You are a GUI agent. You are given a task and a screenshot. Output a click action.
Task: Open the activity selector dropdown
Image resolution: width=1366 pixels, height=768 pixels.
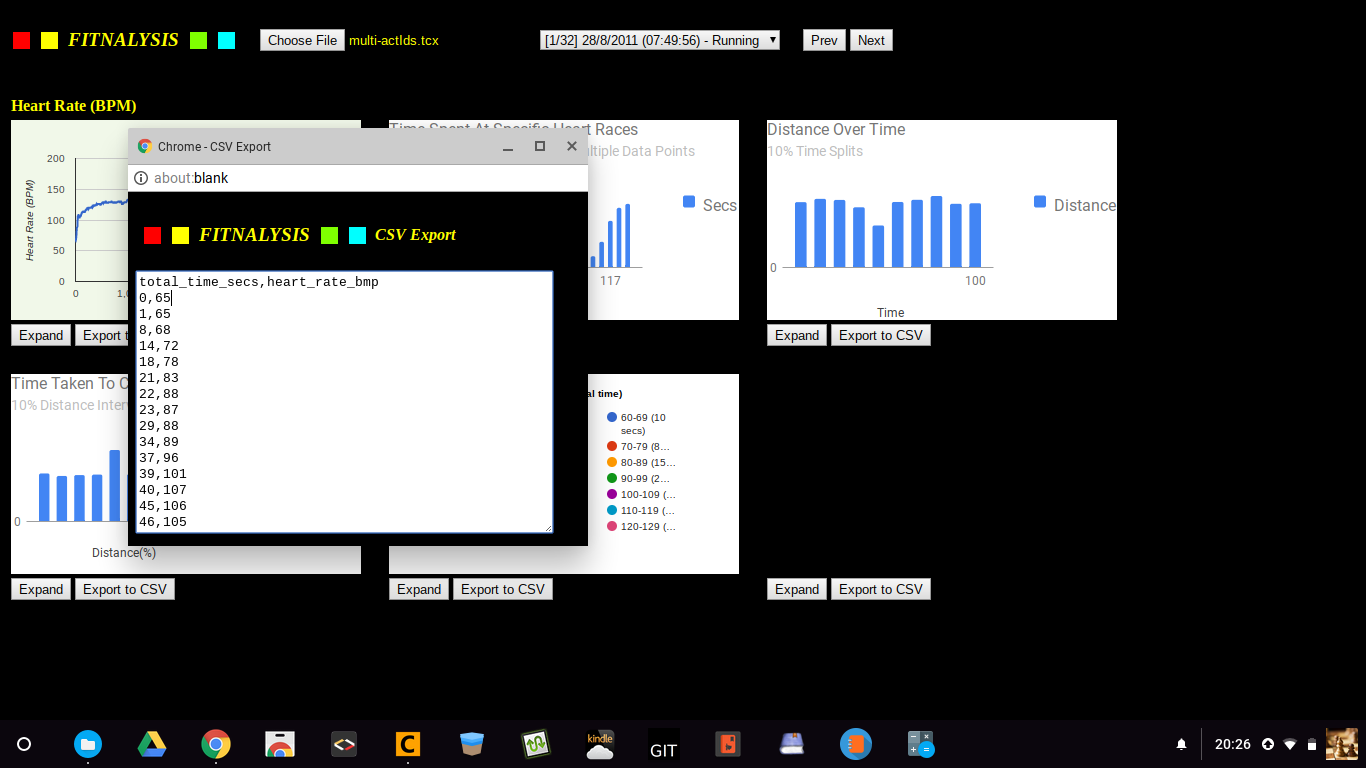pos(659,40)
